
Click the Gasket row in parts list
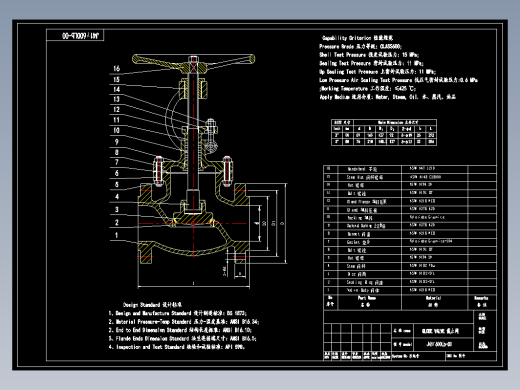(410, 242)
